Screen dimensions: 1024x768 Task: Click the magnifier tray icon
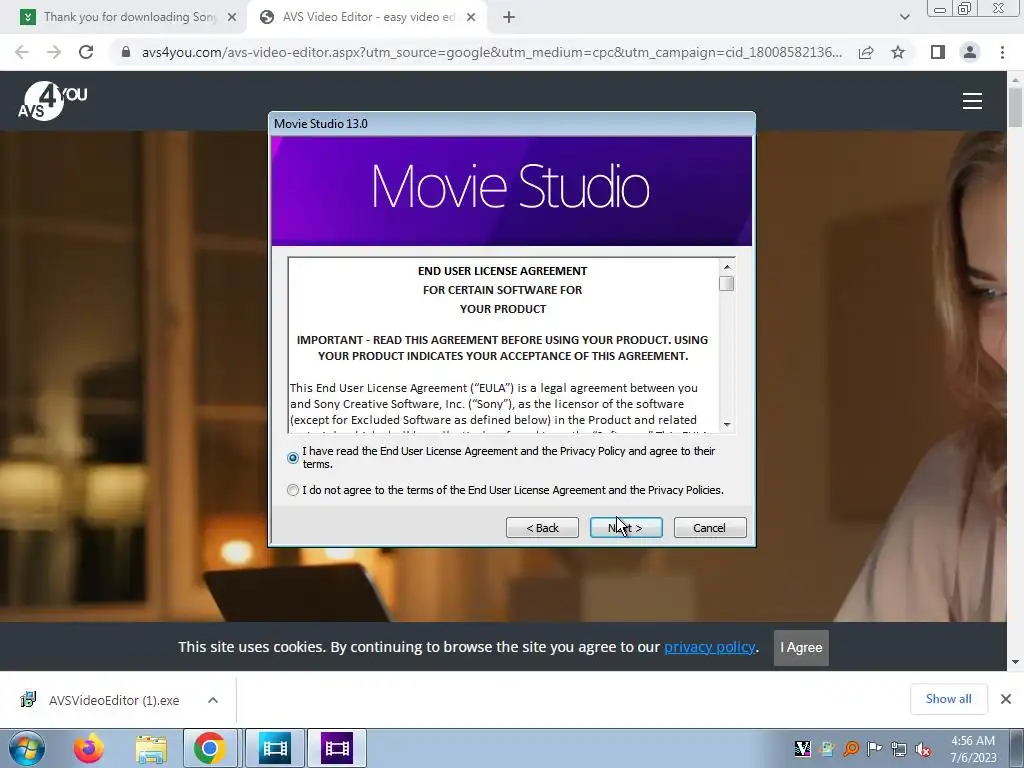(851, 748)
